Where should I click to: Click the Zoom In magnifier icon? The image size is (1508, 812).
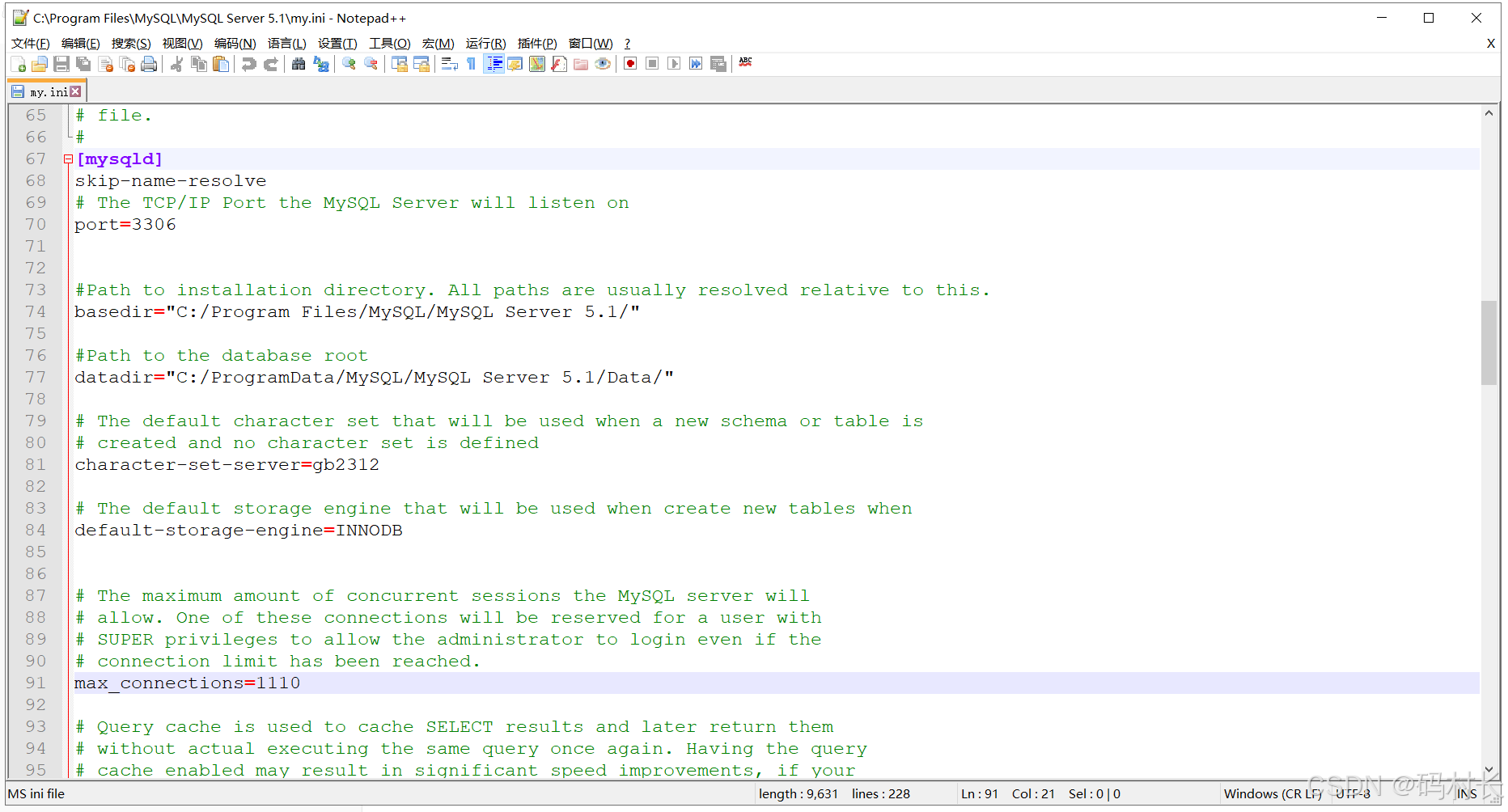349,64
